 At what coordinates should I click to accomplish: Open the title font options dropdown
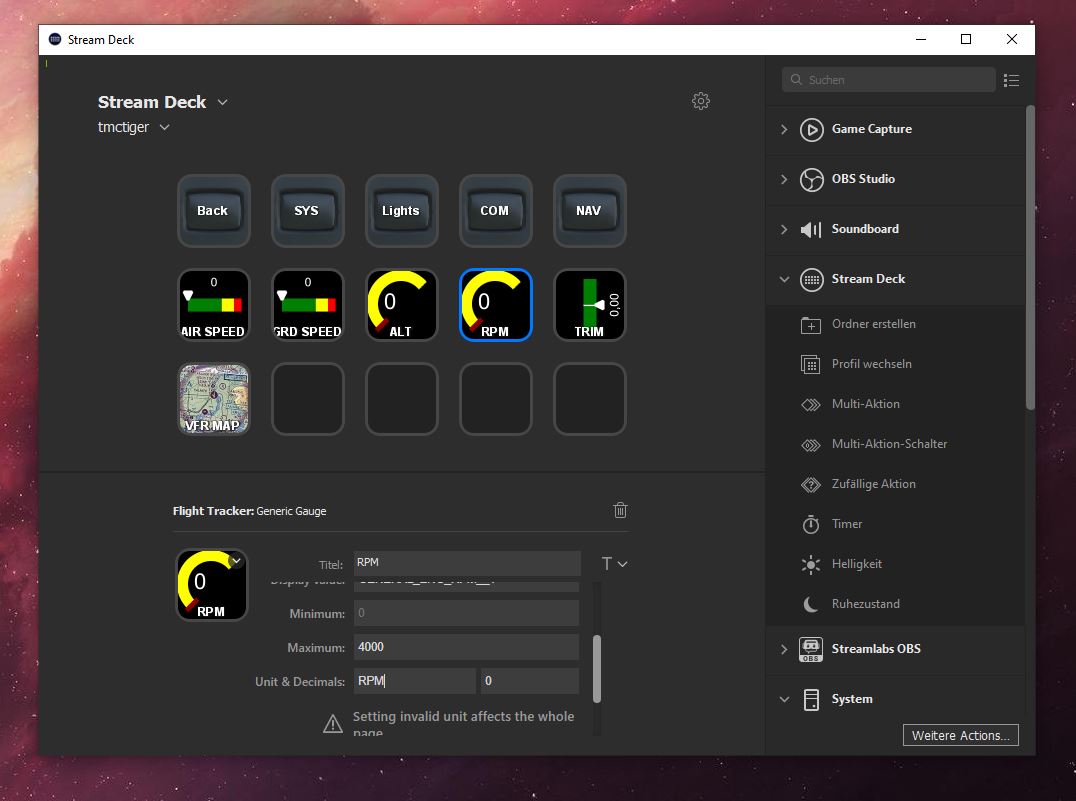[x=614, y=564]
